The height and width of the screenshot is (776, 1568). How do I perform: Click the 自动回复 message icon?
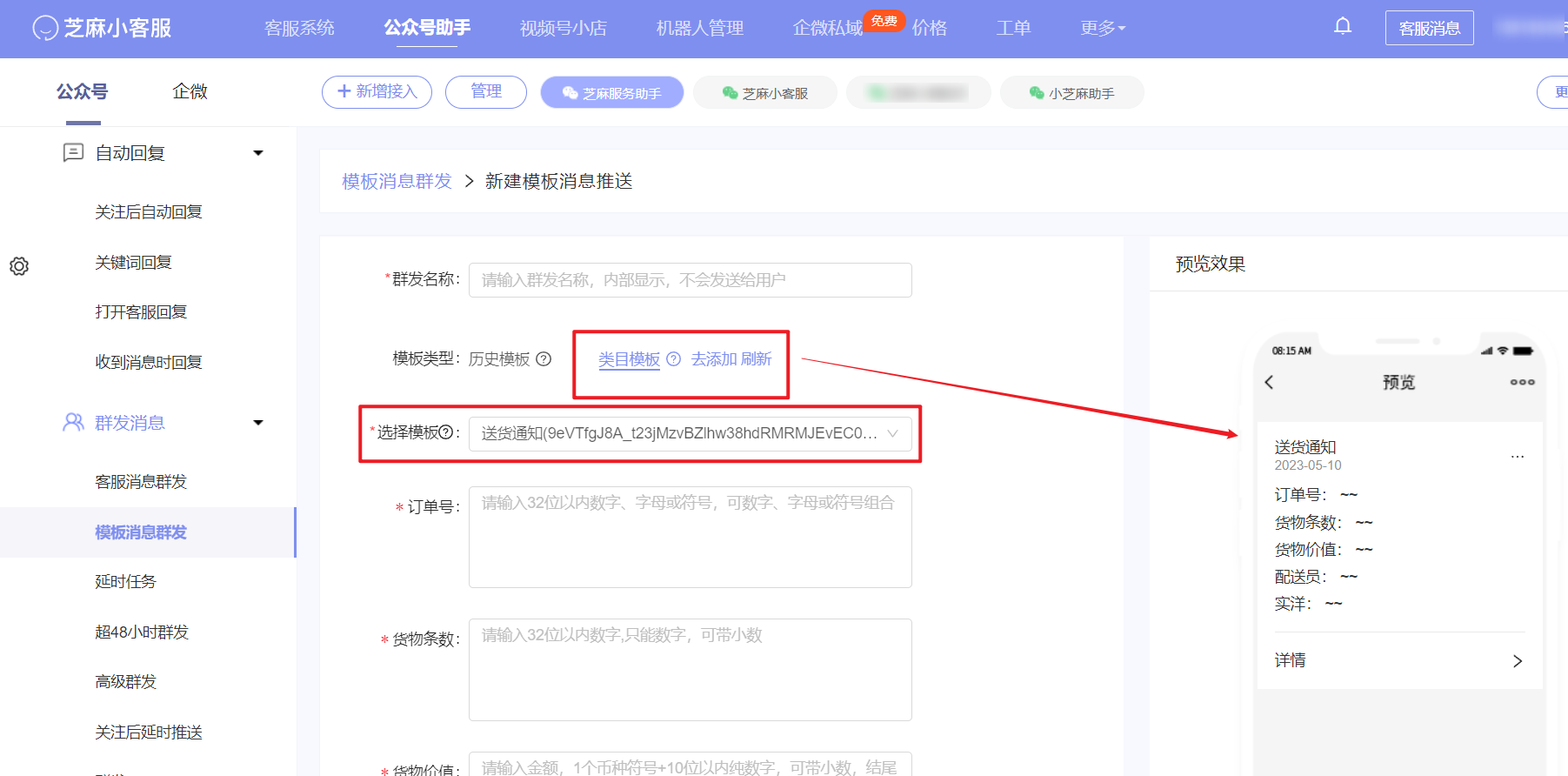tap(73, 153)
